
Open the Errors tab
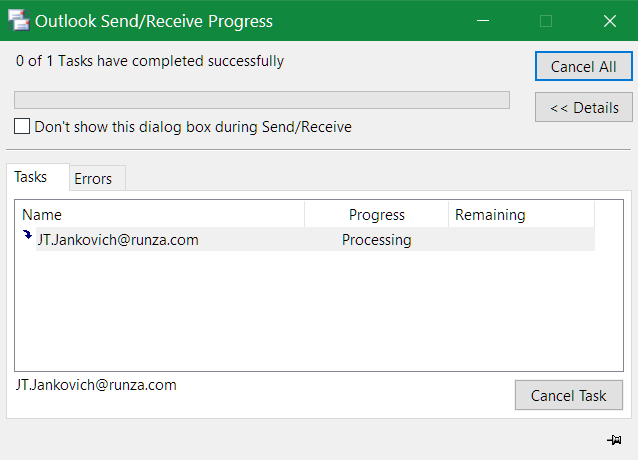coord(97,178)
